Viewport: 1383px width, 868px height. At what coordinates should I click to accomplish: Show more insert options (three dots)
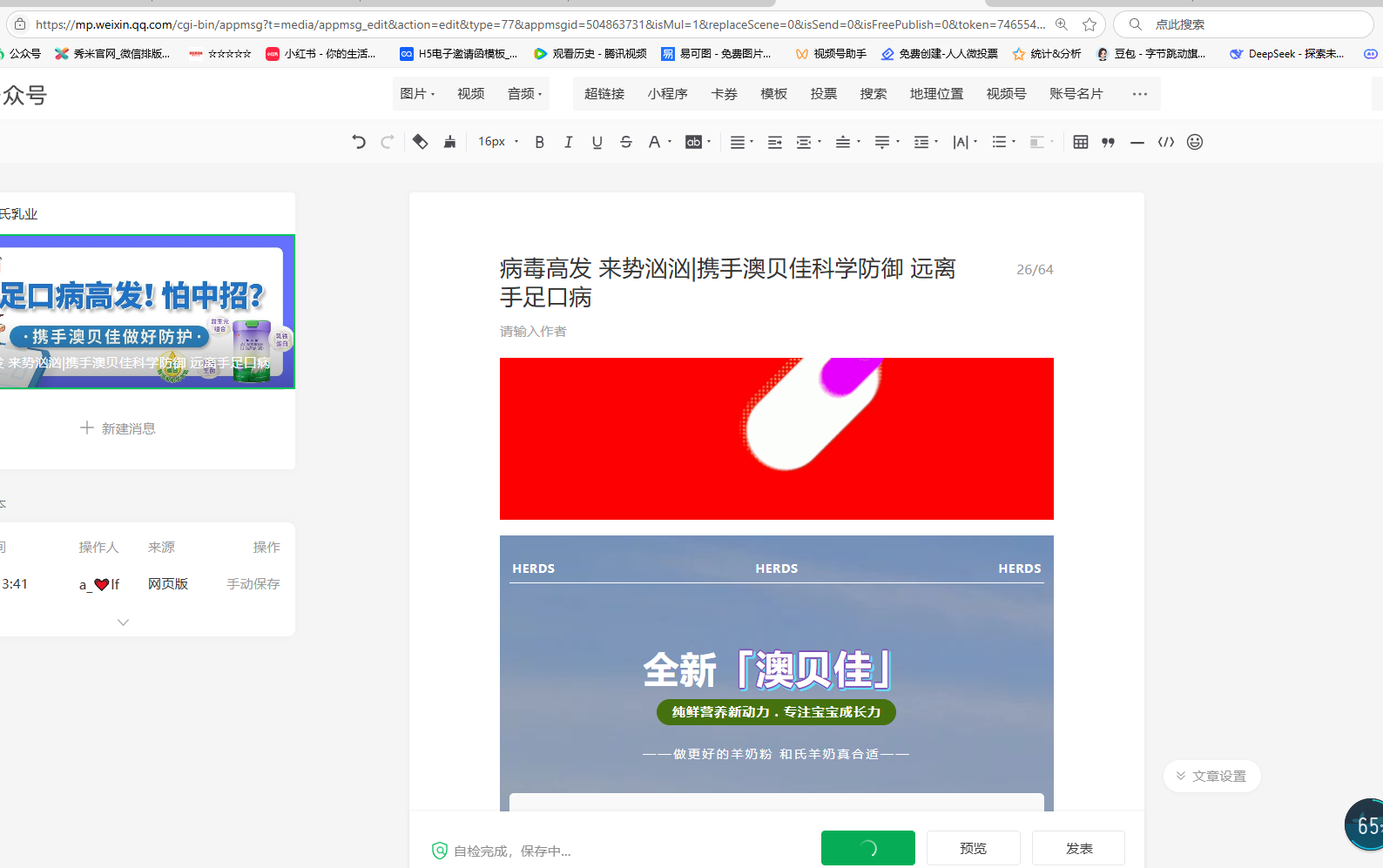tap(1140, 94)
